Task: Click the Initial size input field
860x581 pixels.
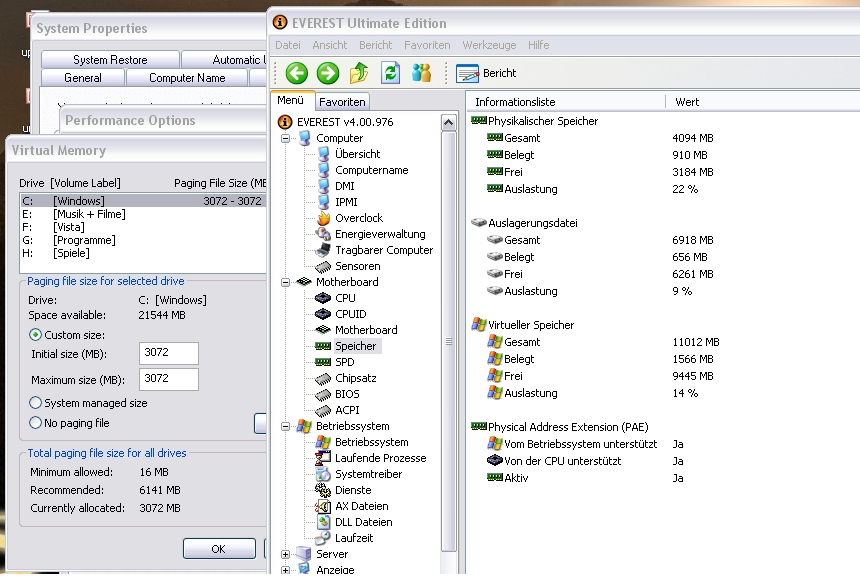Action: pos(169,353)
